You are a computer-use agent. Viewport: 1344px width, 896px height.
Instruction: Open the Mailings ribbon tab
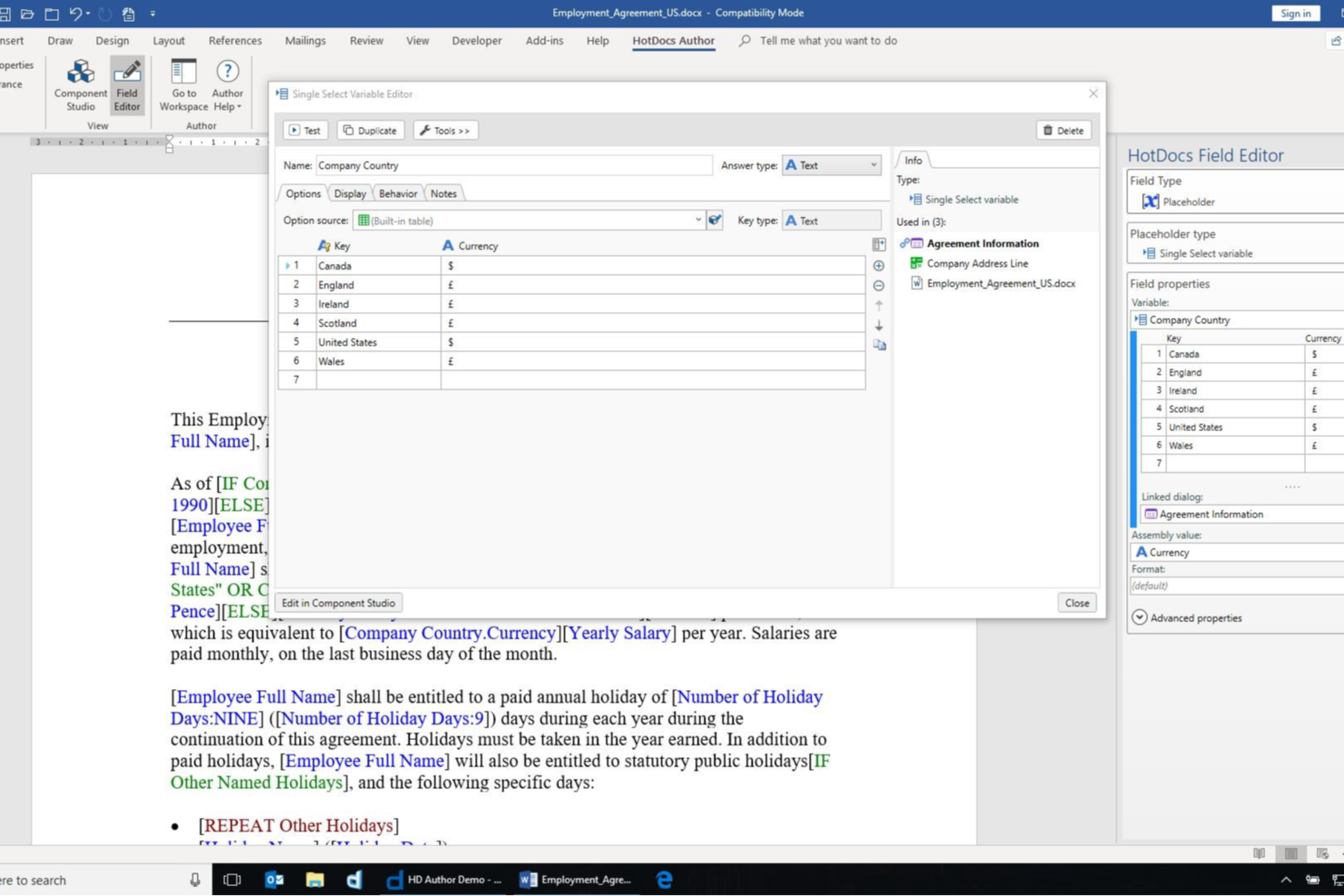305,41
